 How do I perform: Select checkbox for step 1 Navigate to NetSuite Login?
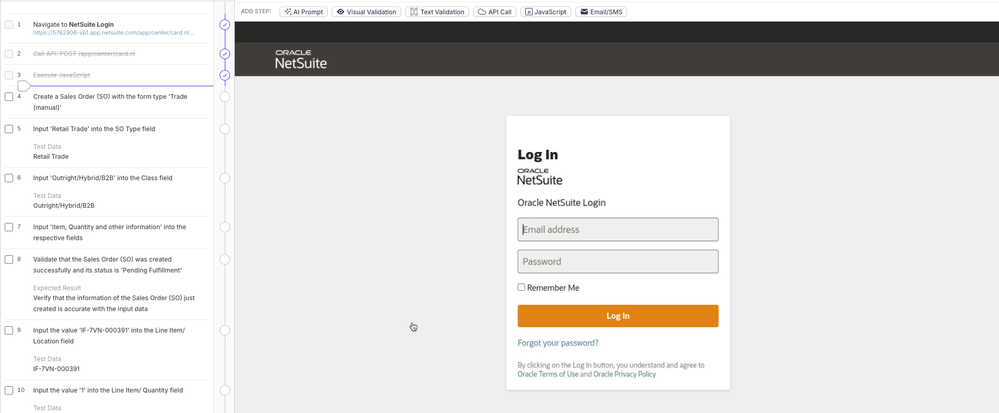tap(9, 24)
